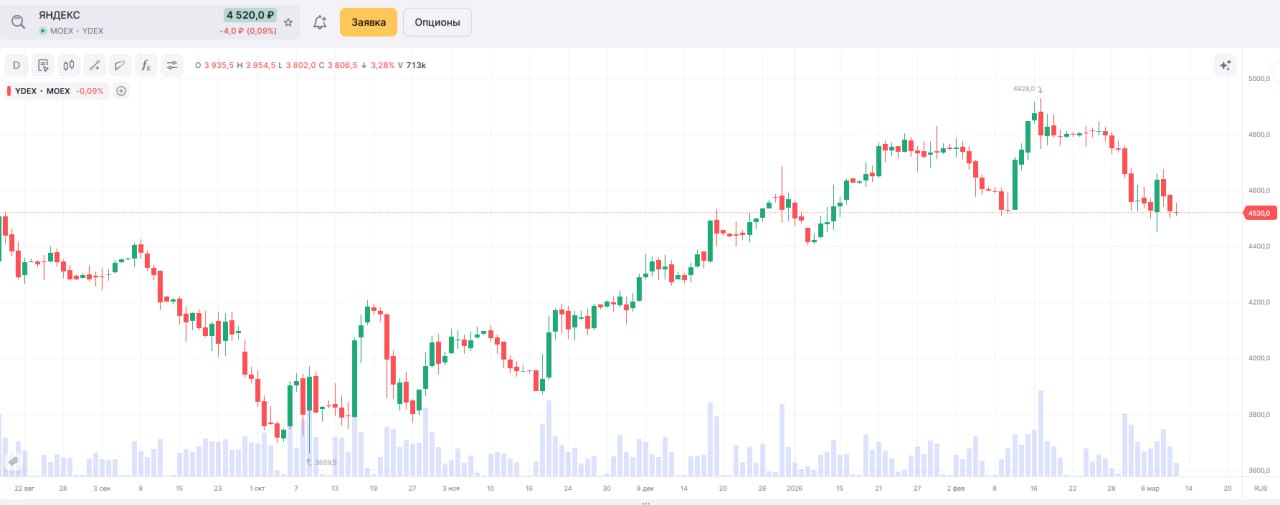This screenshot has height=505, width=1280.
Task: Create price alert with bell icon
Action: tap(320, 22)
